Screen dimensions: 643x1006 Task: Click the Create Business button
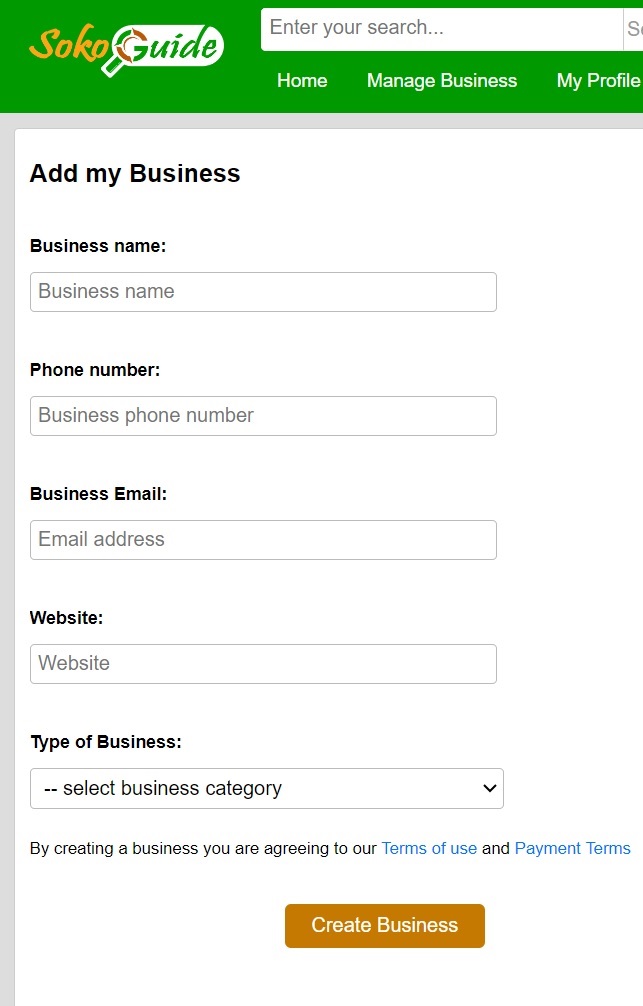pos(385,925)
